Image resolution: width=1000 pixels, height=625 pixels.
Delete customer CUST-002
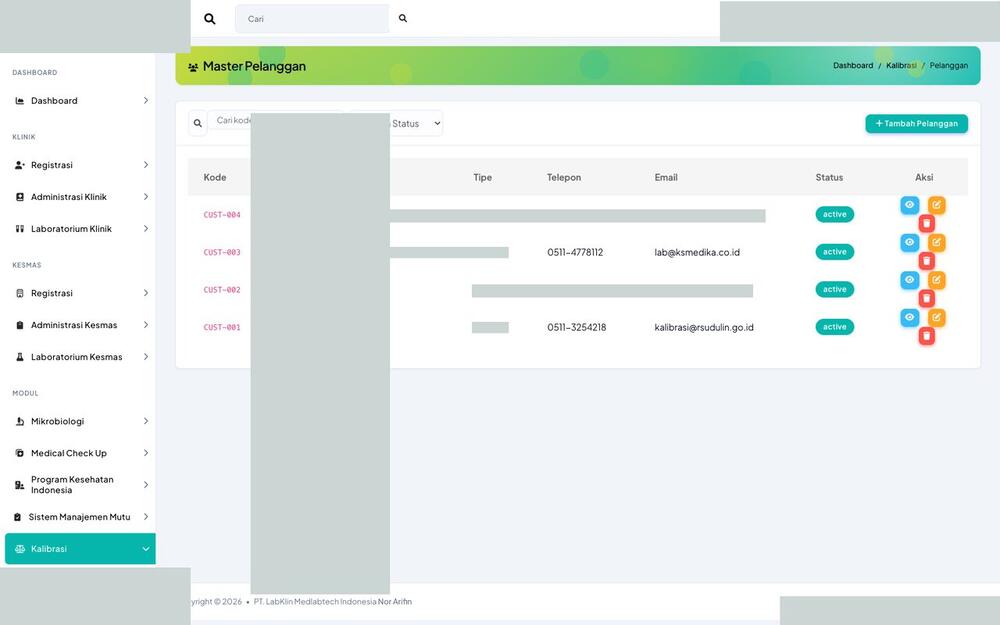(x=927, y=298)
